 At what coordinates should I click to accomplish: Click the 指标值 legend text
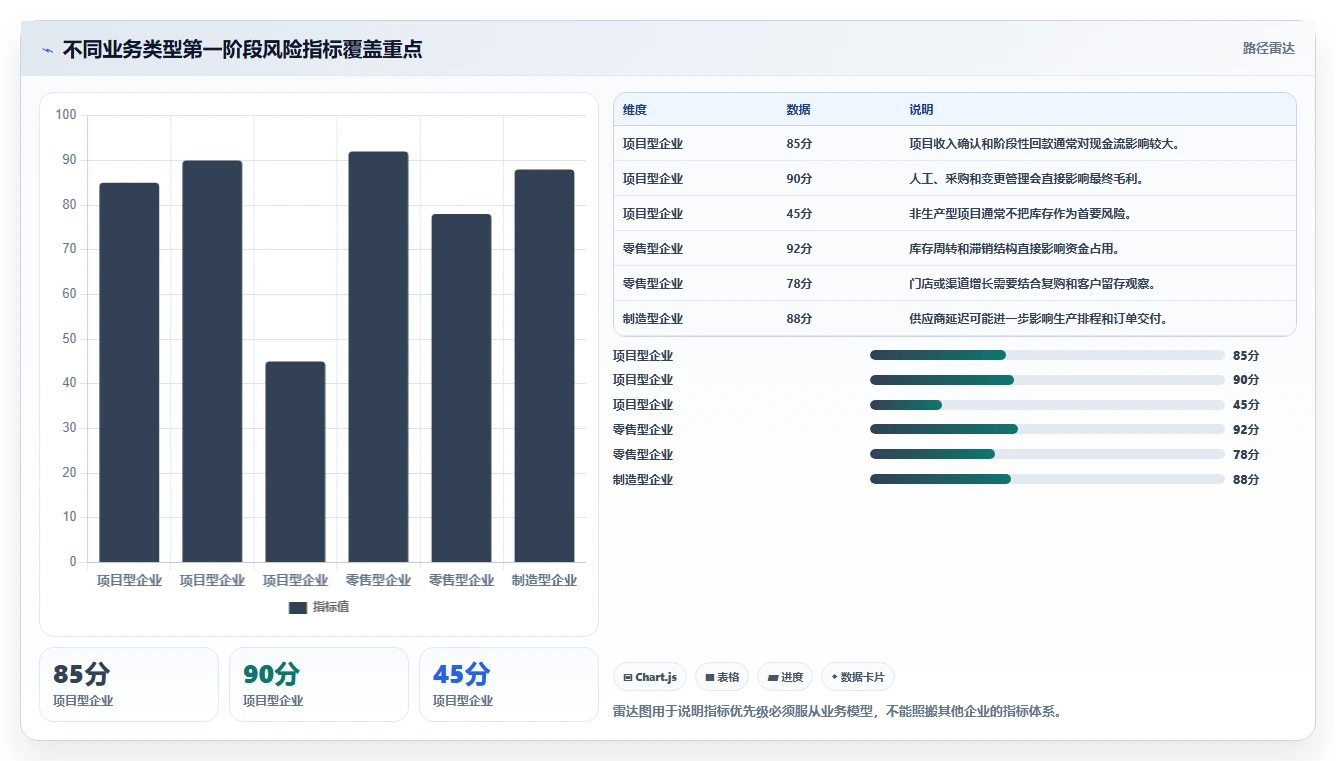(x=330, y=607)
